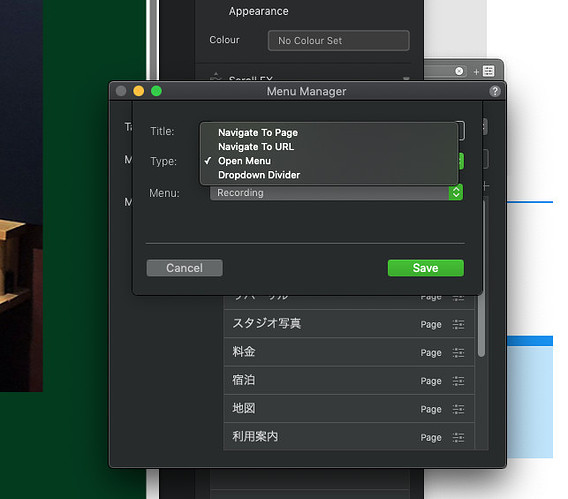Image resolution: width=568 pixels, height=499 pixels.
Task: Click the menu items list scrollbar
Action: pos(481,279)
